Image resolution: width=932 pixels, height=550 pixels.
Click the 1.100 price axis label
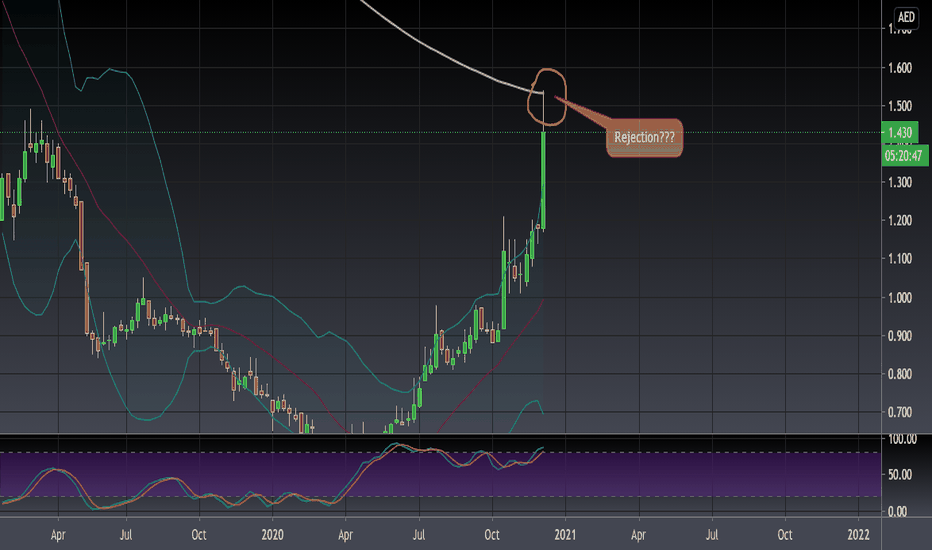(900, 259)
